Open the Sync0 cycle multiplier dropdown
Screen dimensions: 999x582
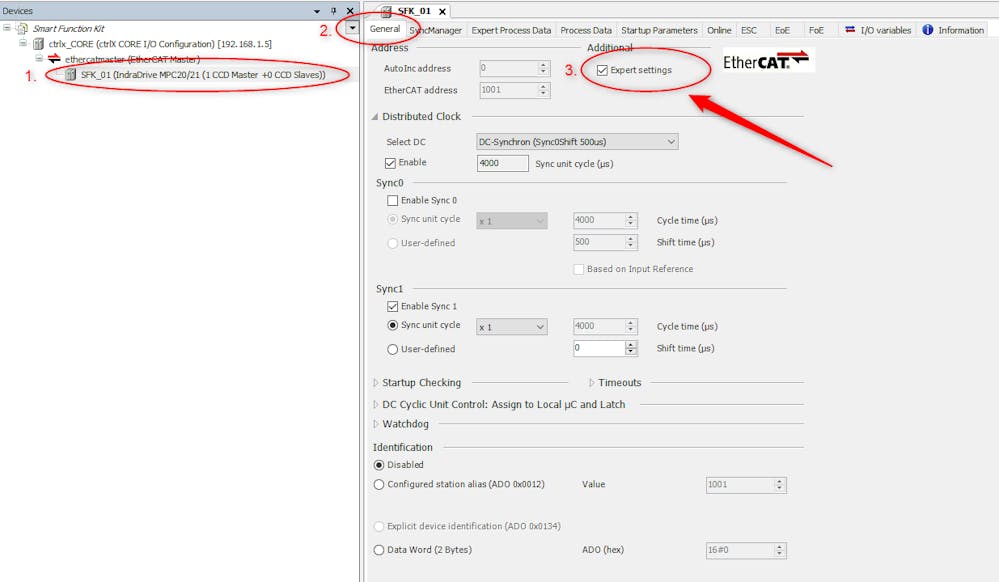[x=512, y=221]
